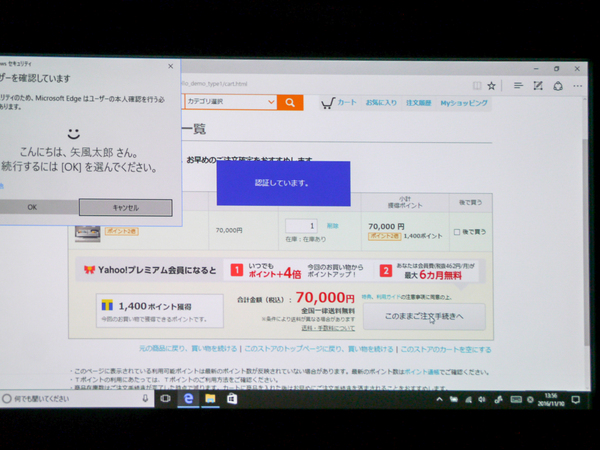Check the 後で買う checkbox
The height and width of the screenshot is (450, 600).
[x=457, y=232]
